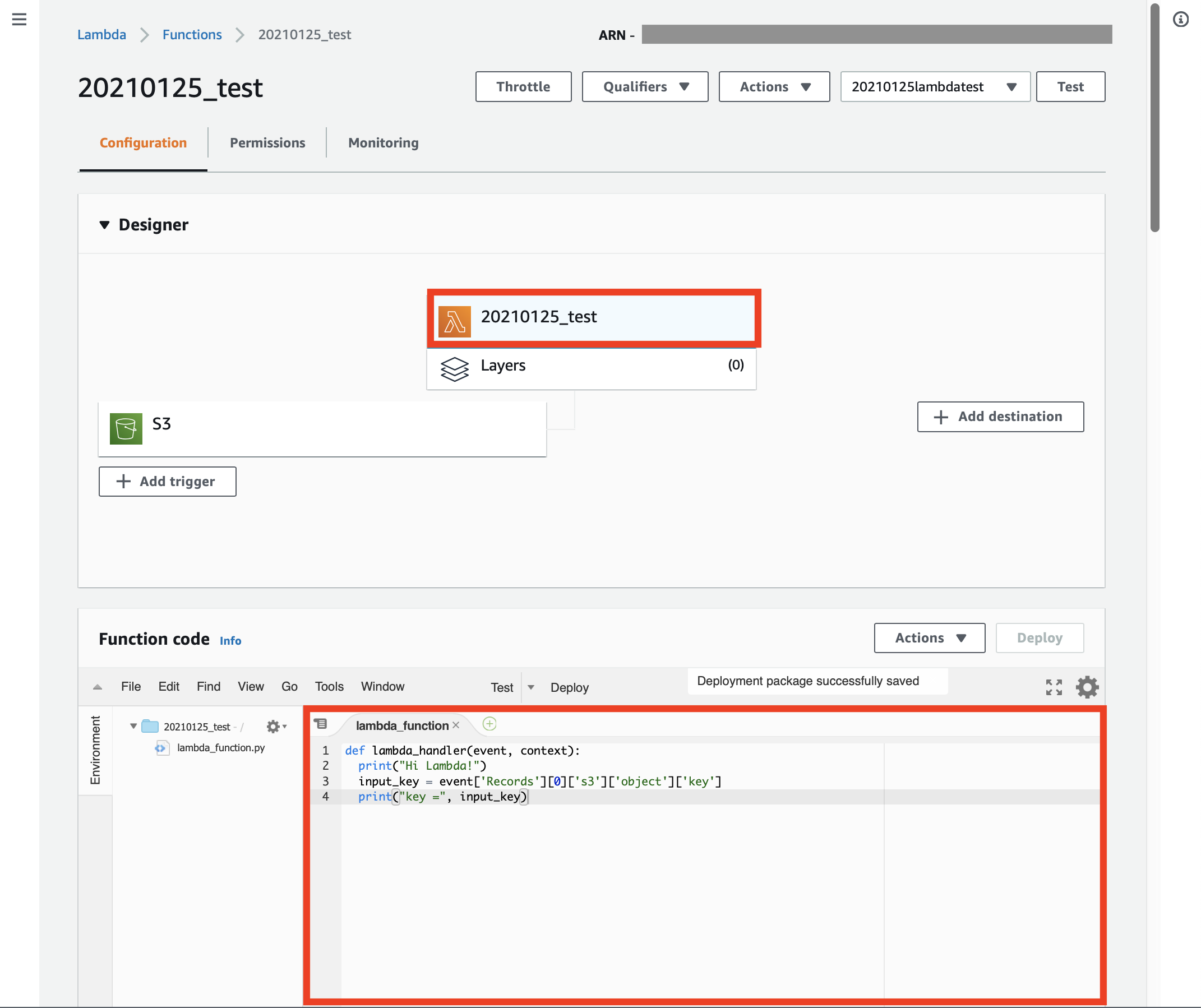Open the Window menu in editor
1201x1008 pixels.
point(382,687)
